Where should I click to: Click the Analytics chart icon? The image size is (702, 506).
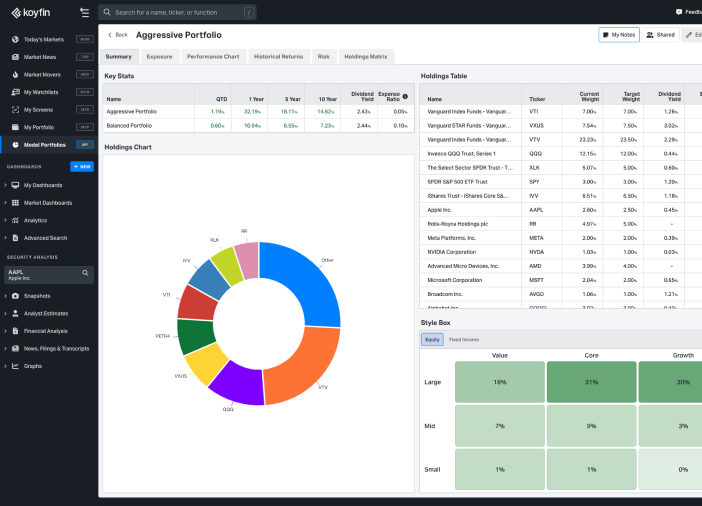tap(15, 220)
